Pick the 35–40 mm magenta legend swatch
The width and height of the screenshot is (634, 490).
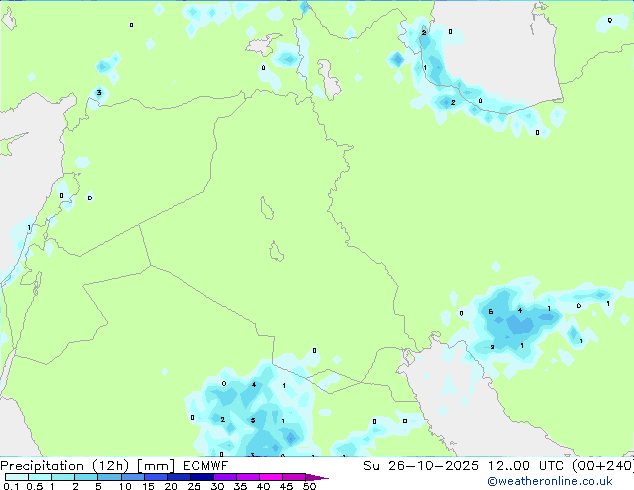point(248,477)
